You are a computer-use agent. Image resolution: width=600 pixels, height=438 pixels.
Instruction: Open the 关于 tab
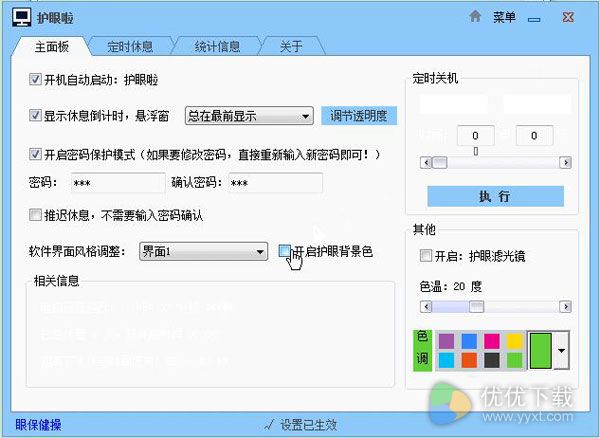(x=291, y=47)
